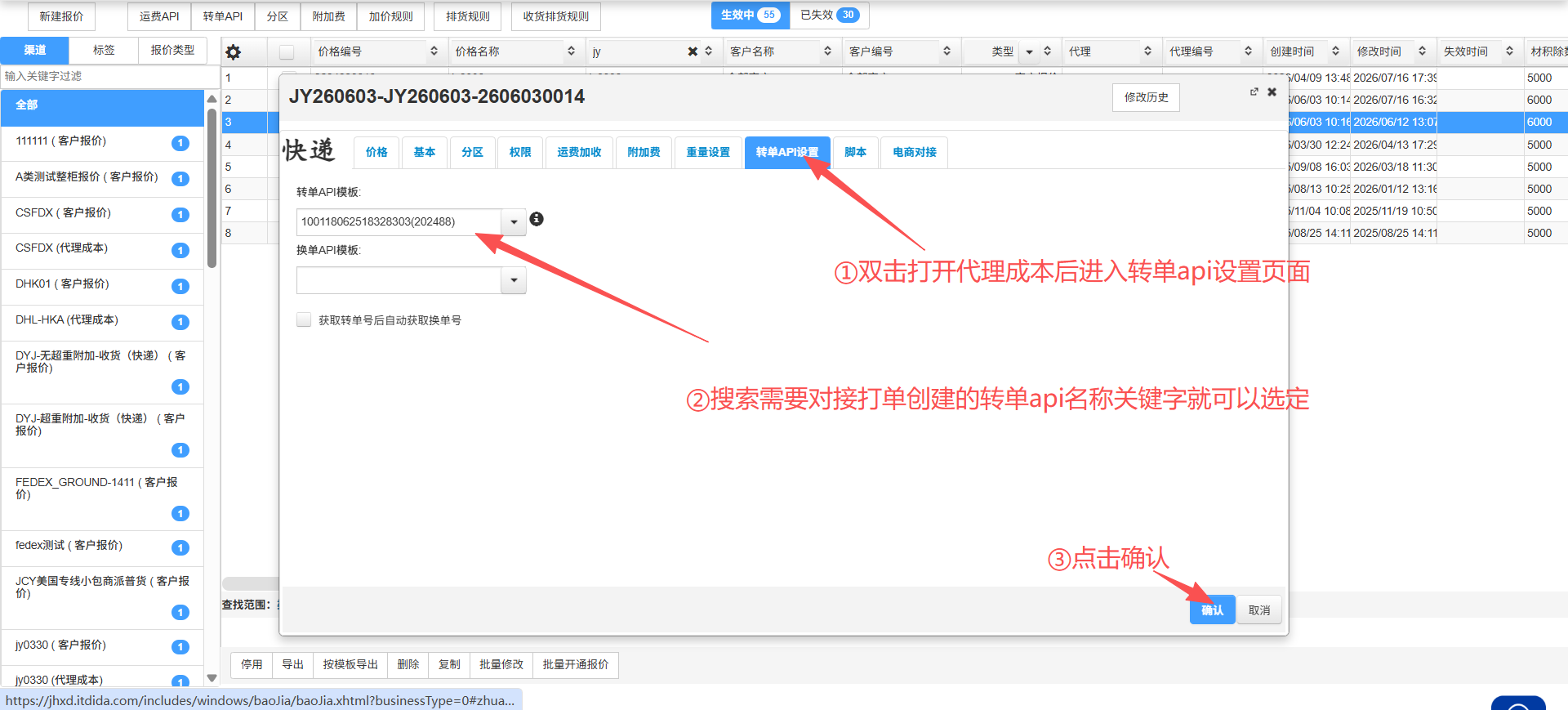Confirm with the 确认 button
The height and width of the screenshot is (710, 1568).
(1212, 610)
